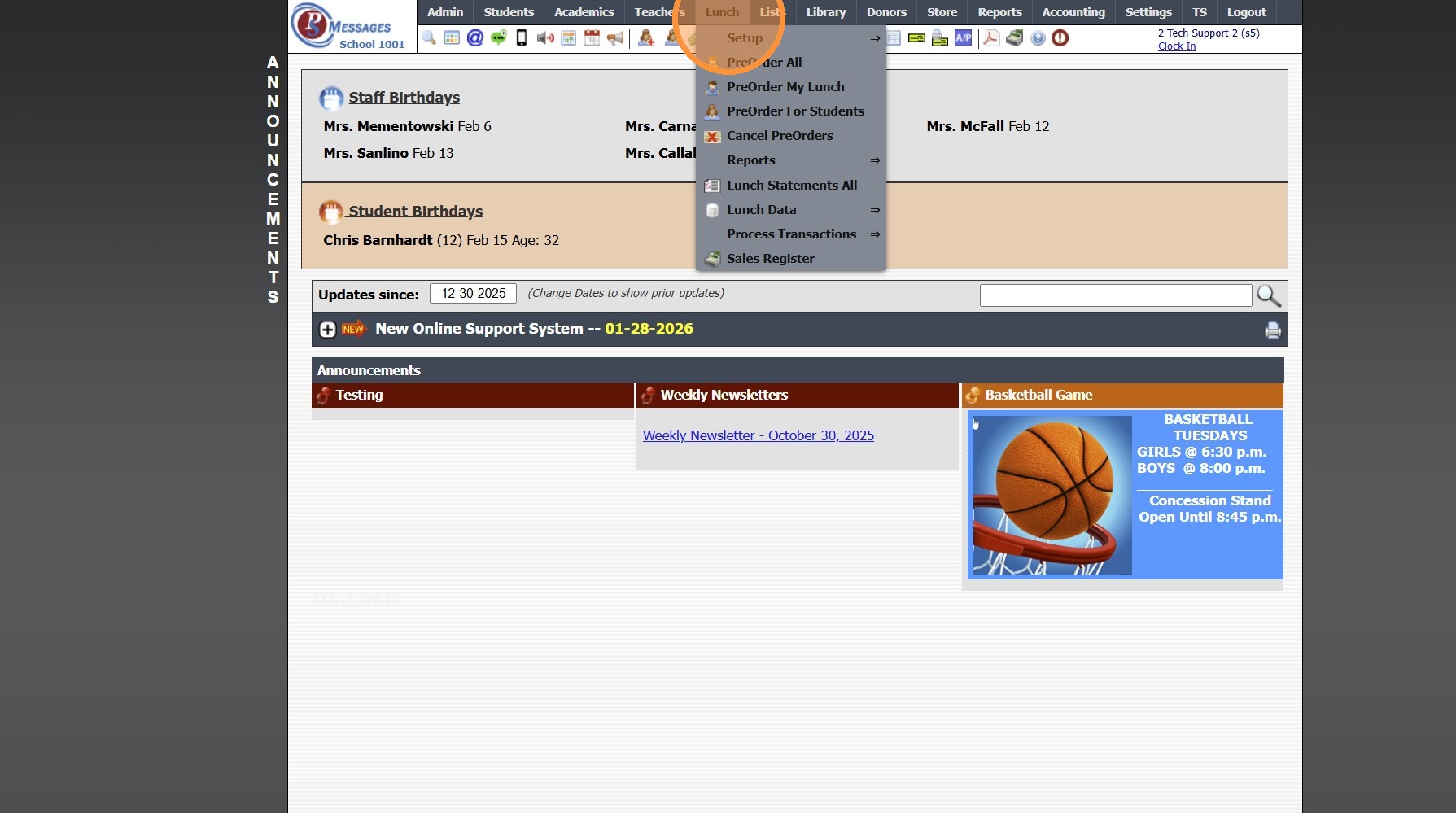Click the School 1001 Messages logo
Image resolution: width=1456 pixels, height=813 pixels.
[x=352, y=27]
